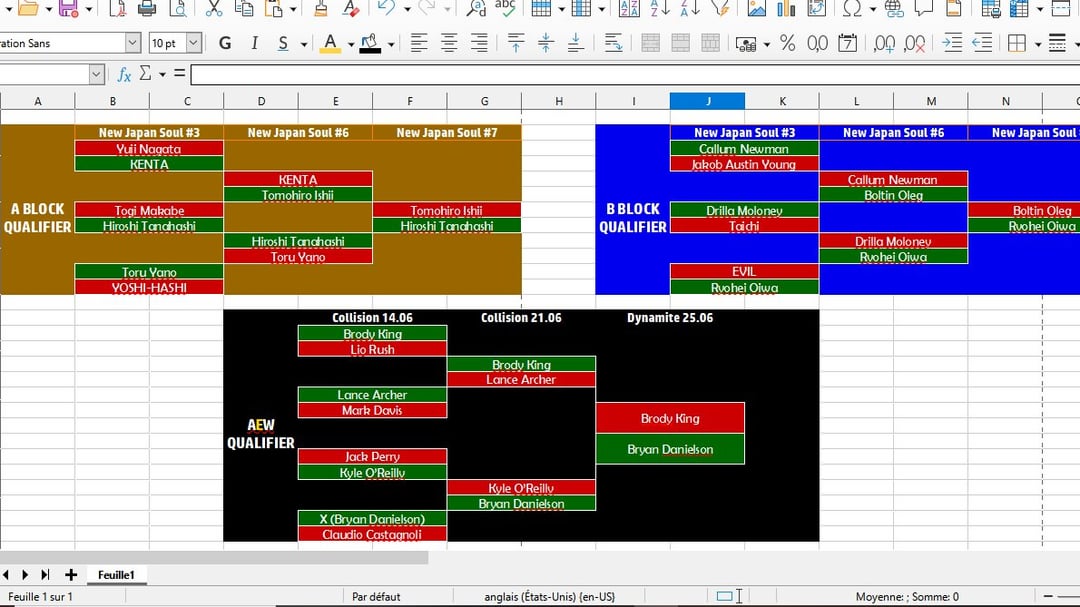Open a file with the folder icon

point(28,8)
